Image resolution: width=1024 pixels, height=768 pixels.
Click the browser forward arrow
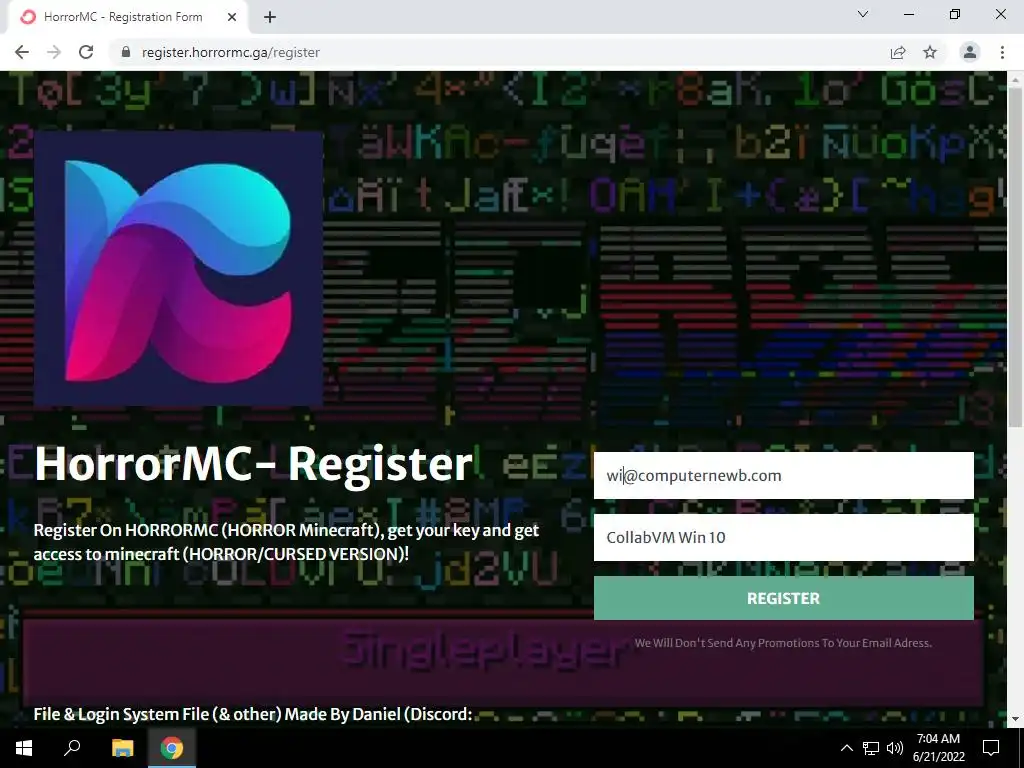point(54,52)
